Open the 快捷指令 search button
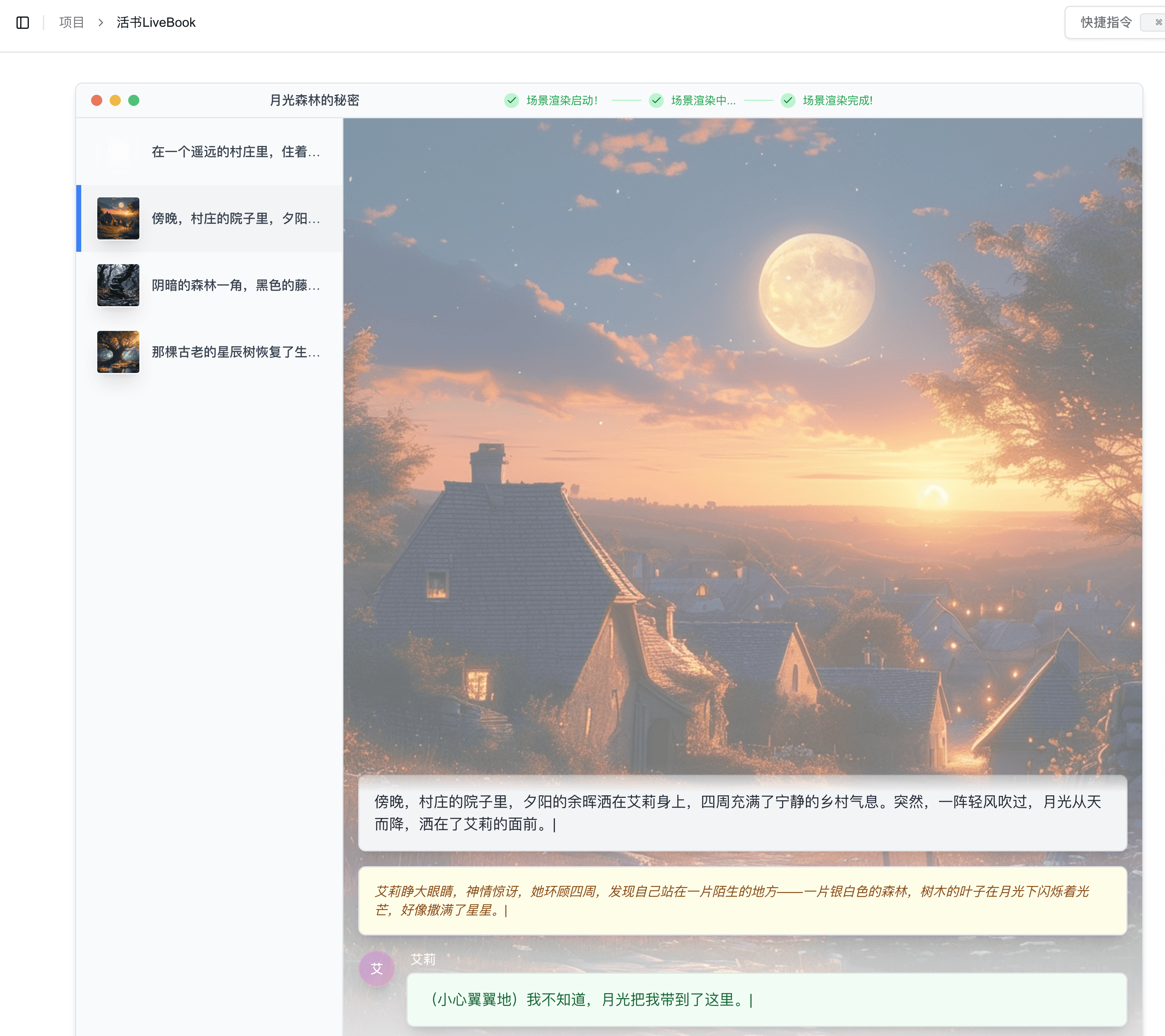1165x1036 pixels. point(1115,23)
